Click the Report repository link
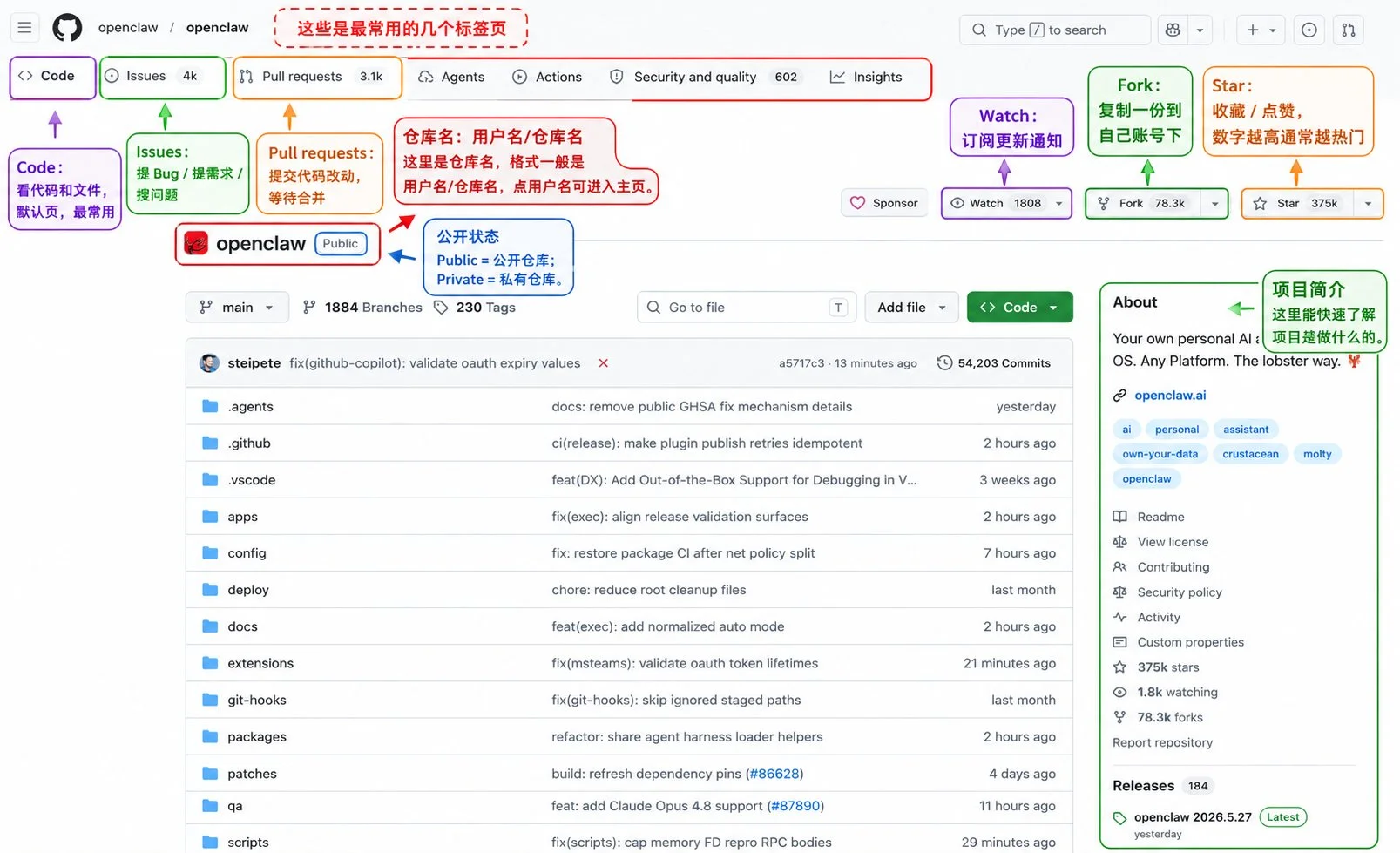Image resolution: width=1400 pixels, height=853 pixels. pyautogui.click(x=1162, y=742)
